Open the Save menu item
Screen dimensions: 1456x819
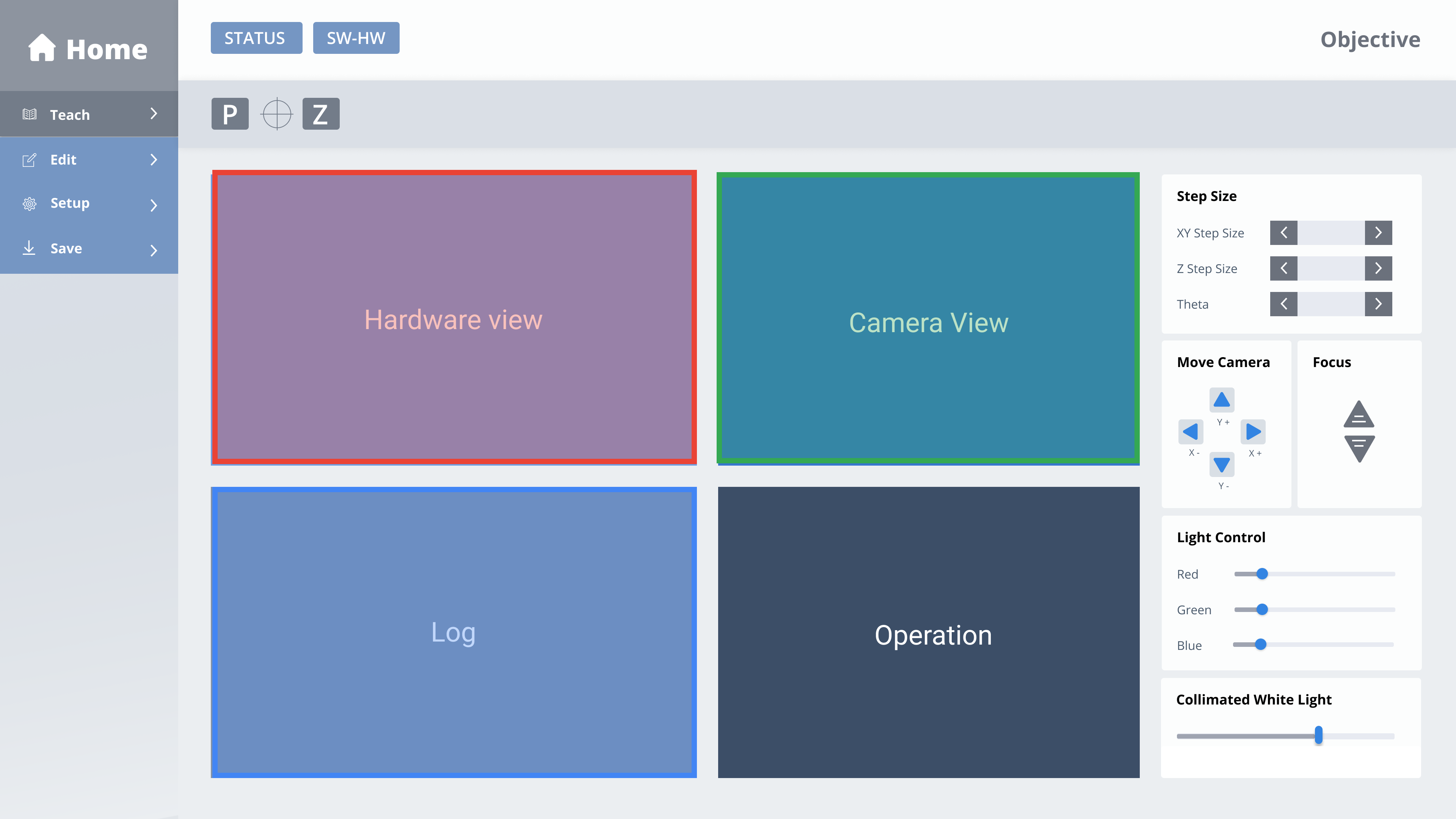click(x=66, y=249)
